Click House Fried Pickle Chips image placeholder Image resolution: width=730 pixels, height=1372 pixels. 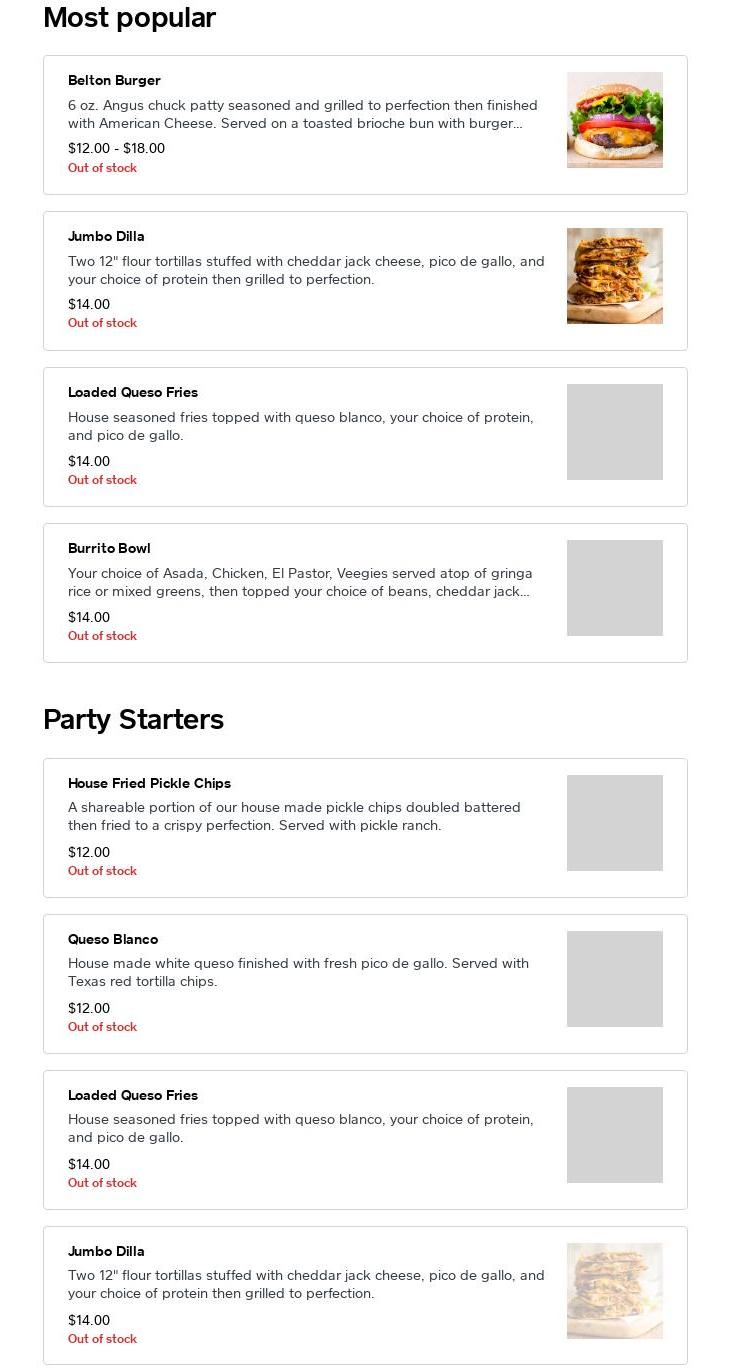coord(614,823)
